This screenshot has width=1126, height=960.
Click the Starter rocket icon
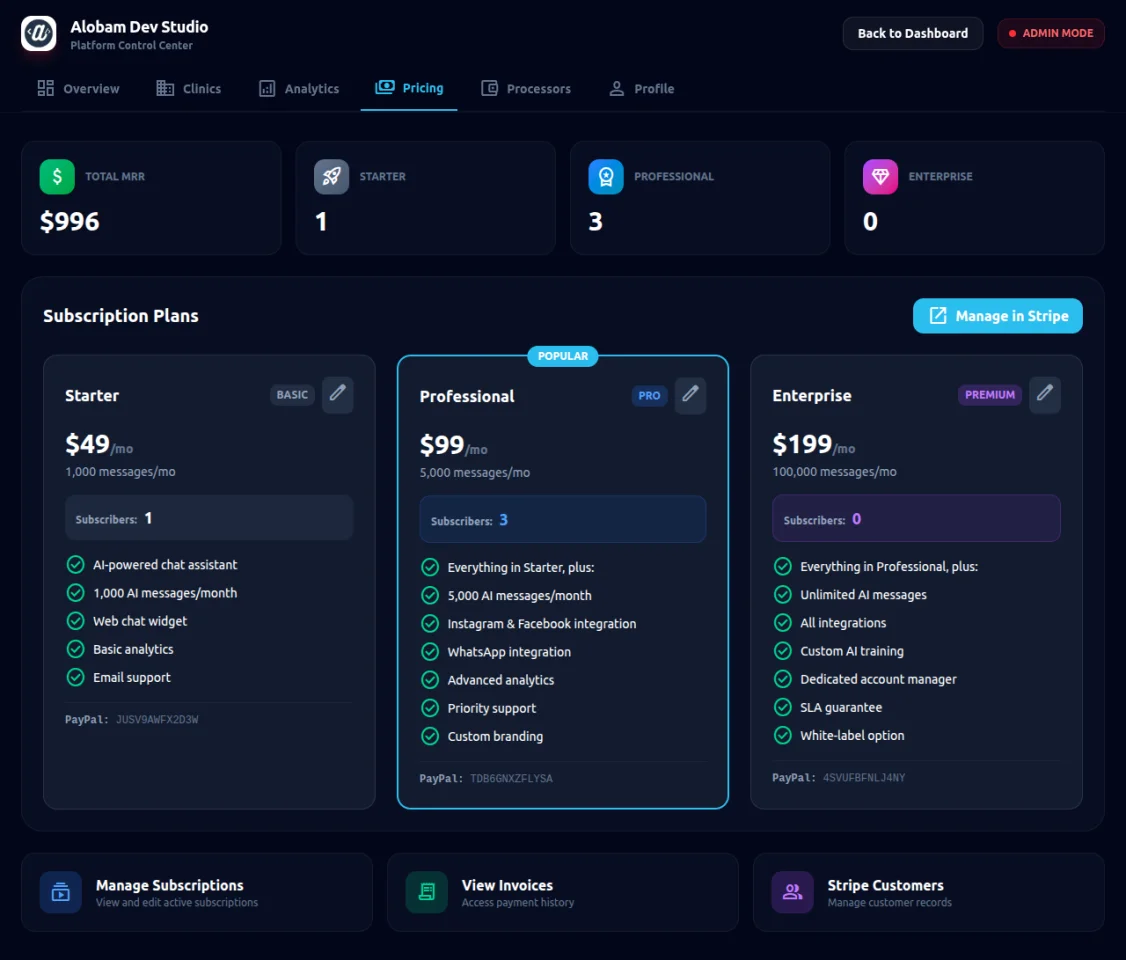point(332,177)
